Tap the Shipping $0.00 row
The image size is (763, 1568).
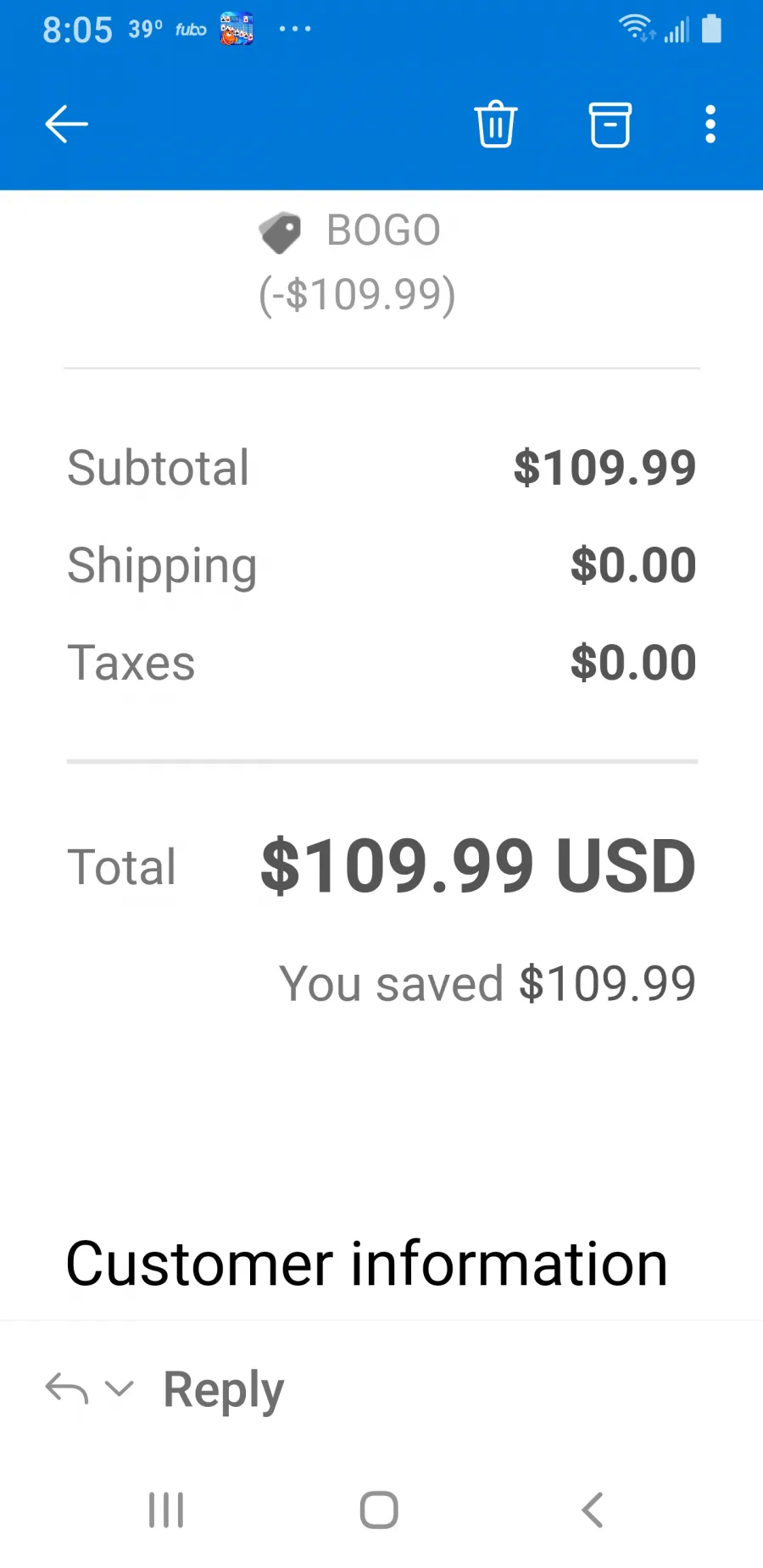[381, 565]
